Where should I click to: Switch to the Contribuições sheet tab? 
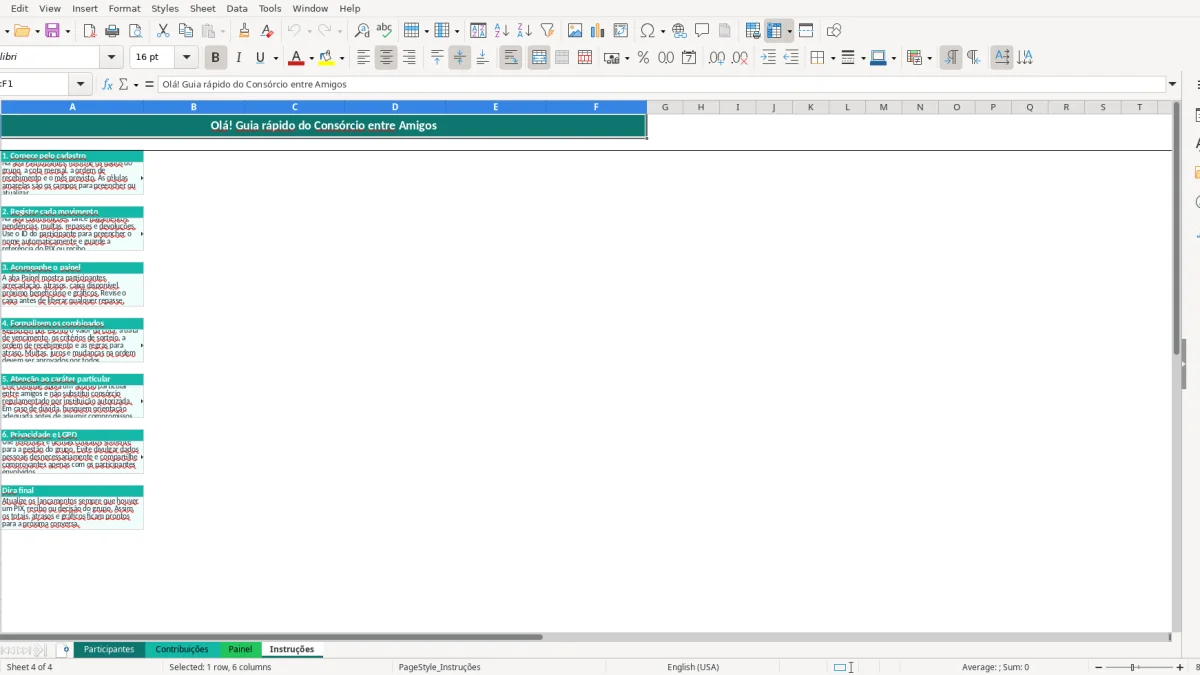tap(182, 649)
